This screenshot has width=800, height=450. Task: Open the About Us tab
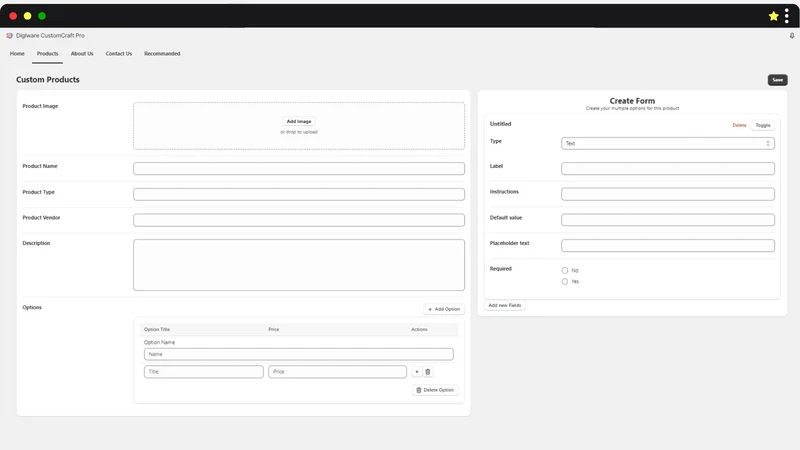click(x=82, y=54)
